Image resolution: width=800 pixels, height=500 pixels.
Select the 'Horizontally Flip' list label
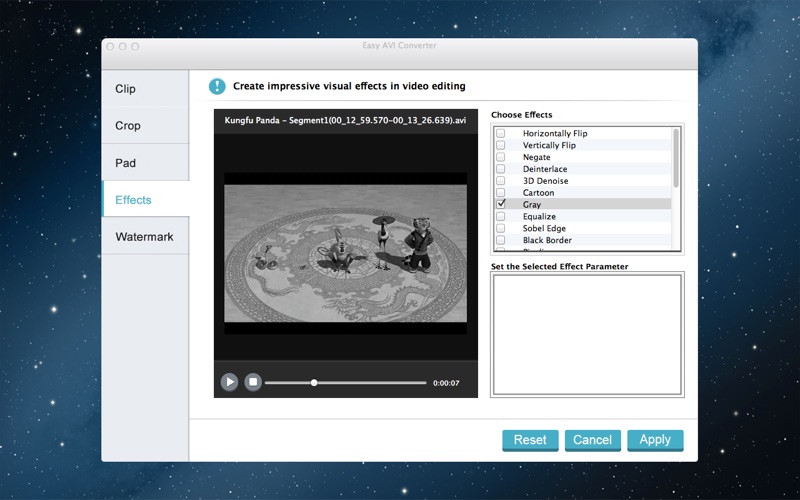(x=555, y=133)
